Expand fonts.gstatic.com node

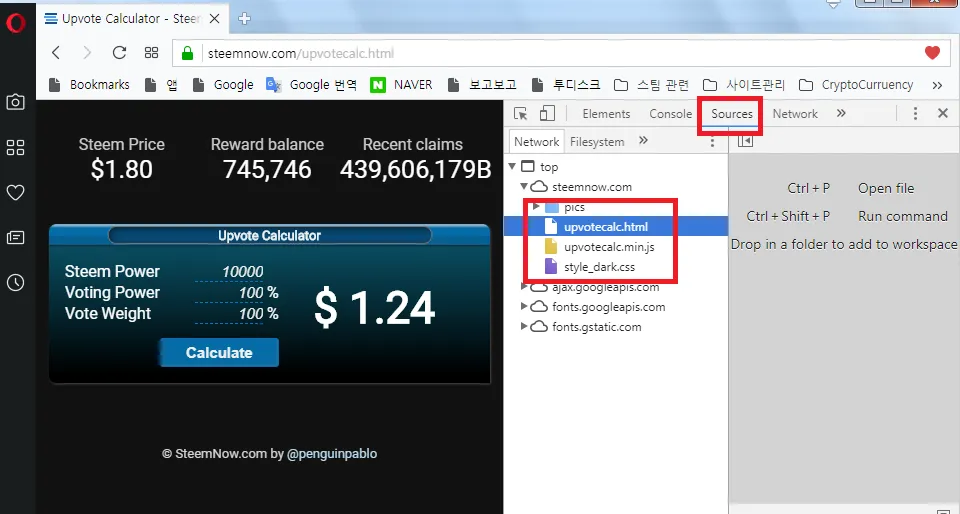coord(523,327)
